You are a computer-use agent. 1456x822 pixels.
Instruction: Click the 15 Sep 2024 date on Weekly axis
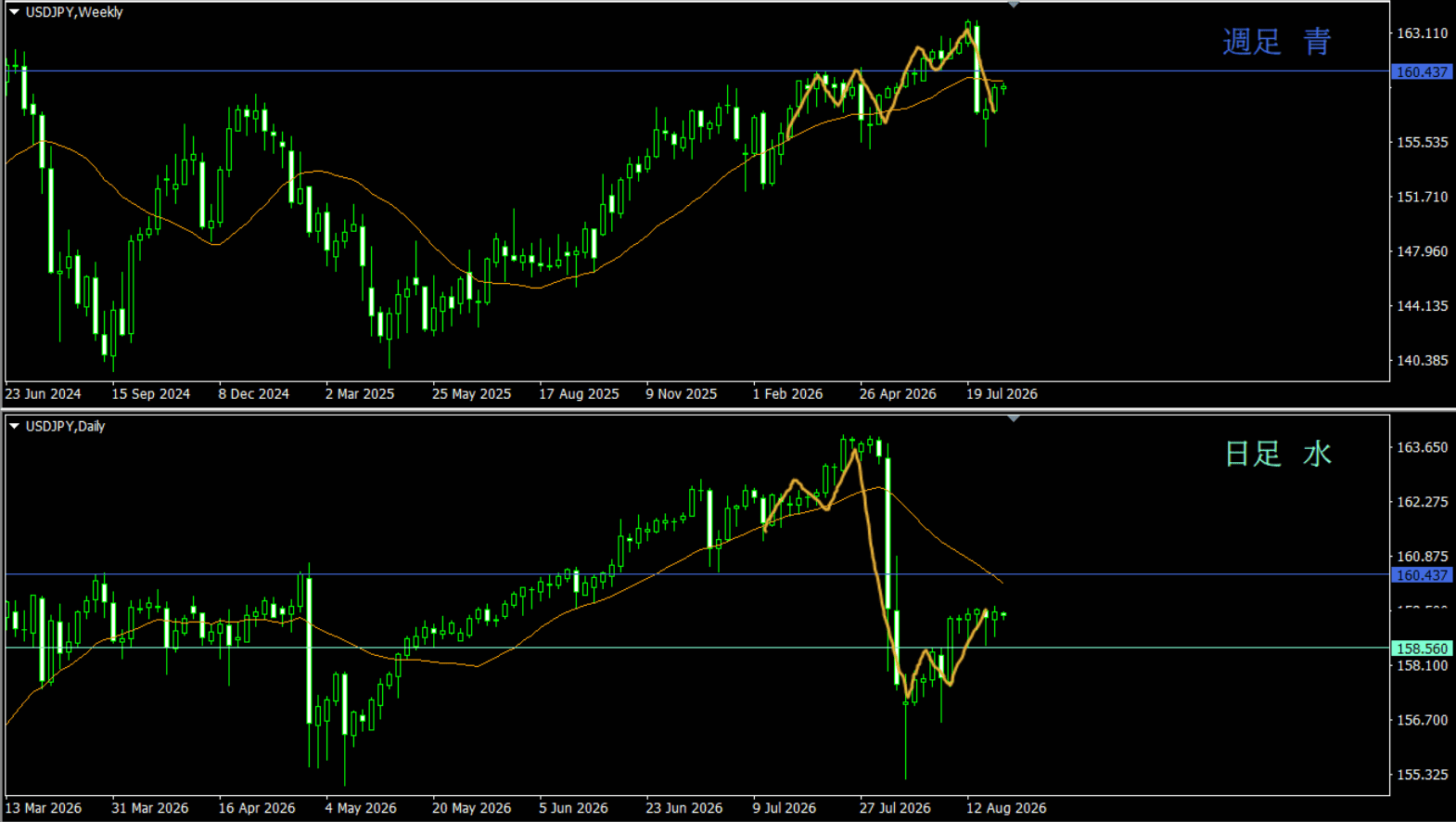[151, 393]
